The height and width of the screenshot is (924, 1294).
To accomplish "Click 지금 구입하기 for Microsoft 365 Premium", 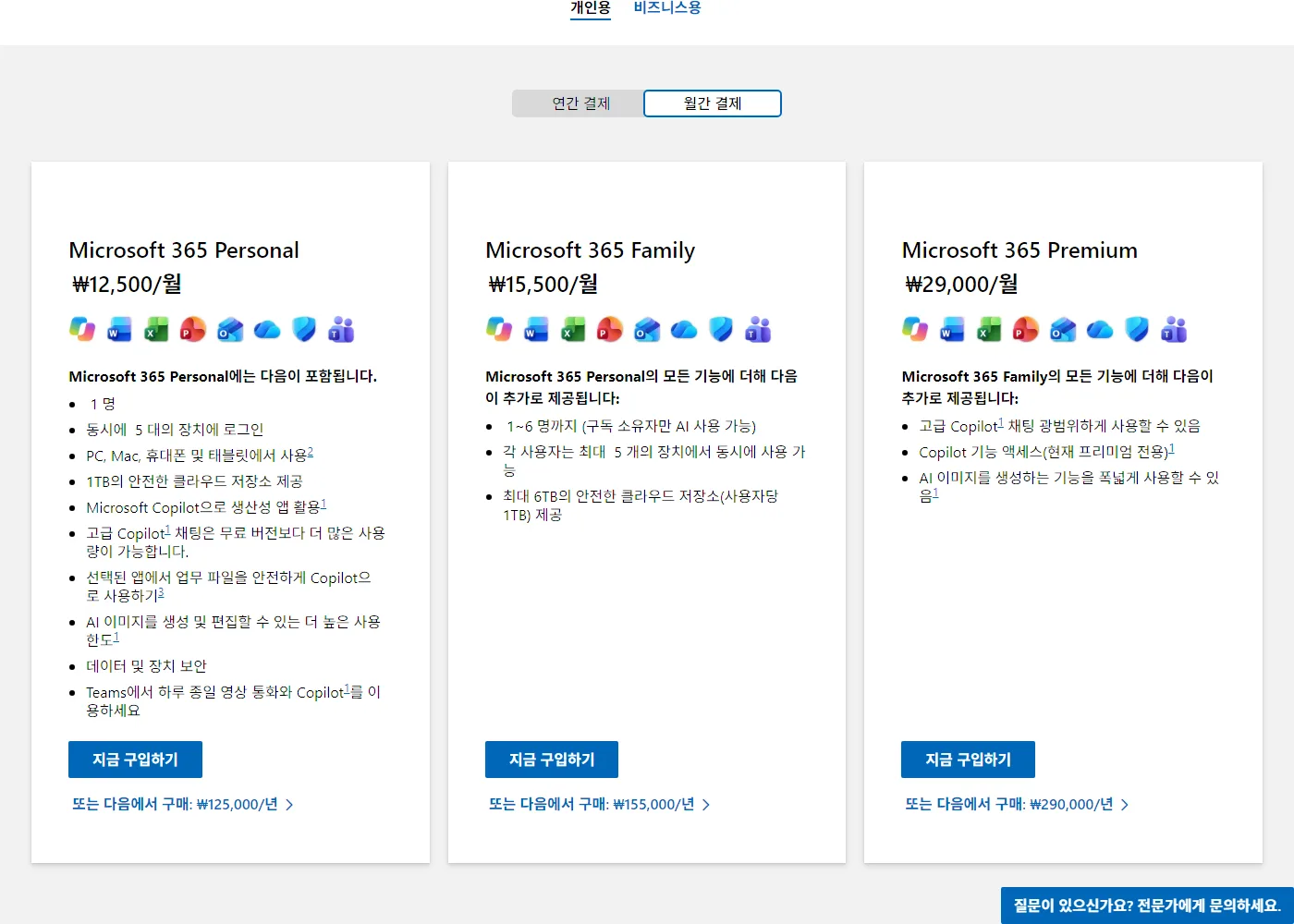I will (968, 760).
